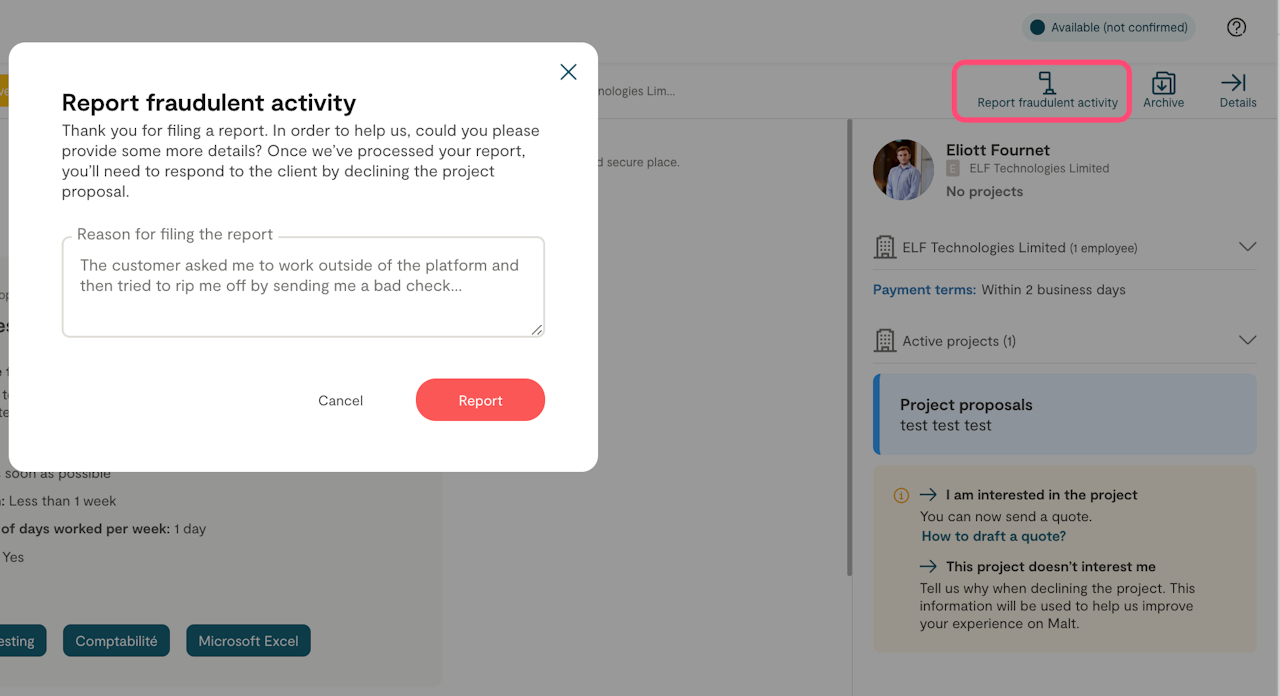Screen dimensions: 1280x696
Task: Click the orange info icon
Action: [901, 495]
